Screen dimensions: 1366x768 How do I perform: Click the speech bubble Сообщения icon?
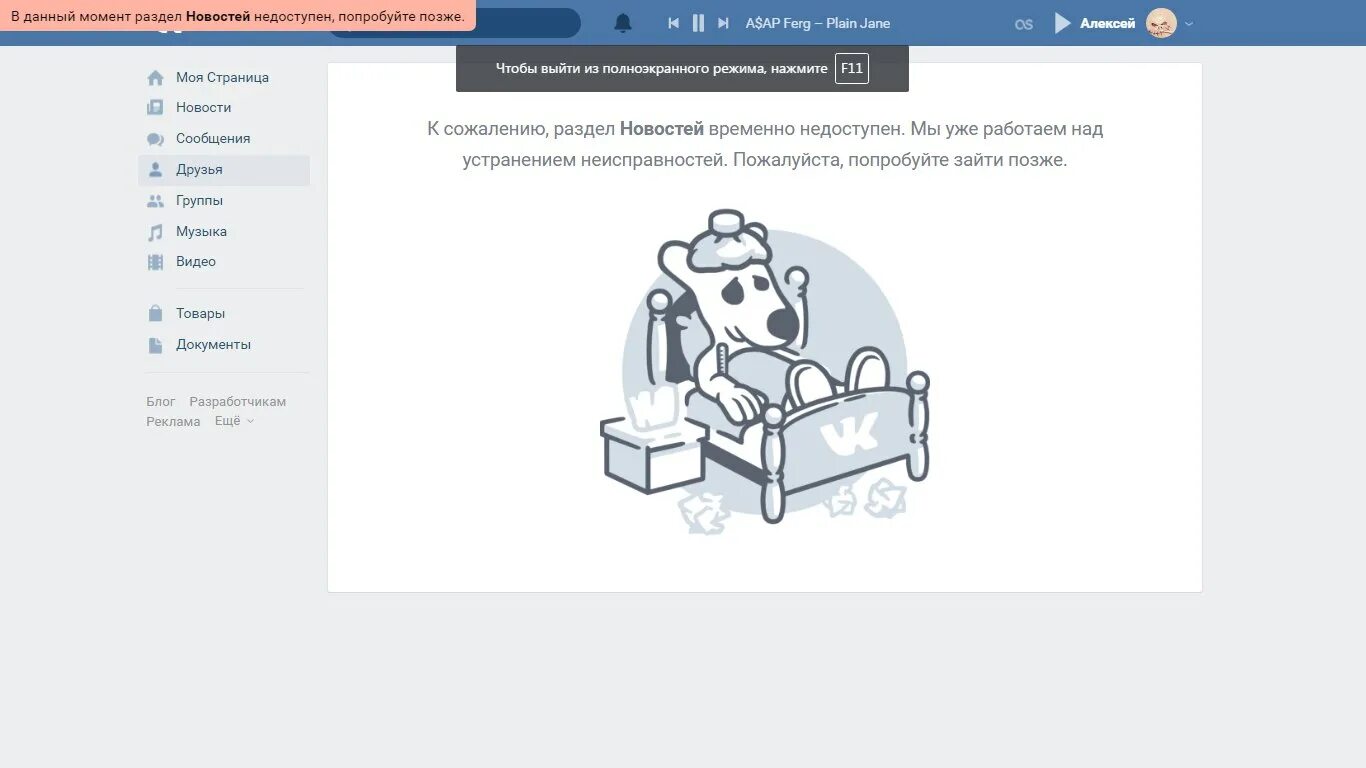pos(155,139)
